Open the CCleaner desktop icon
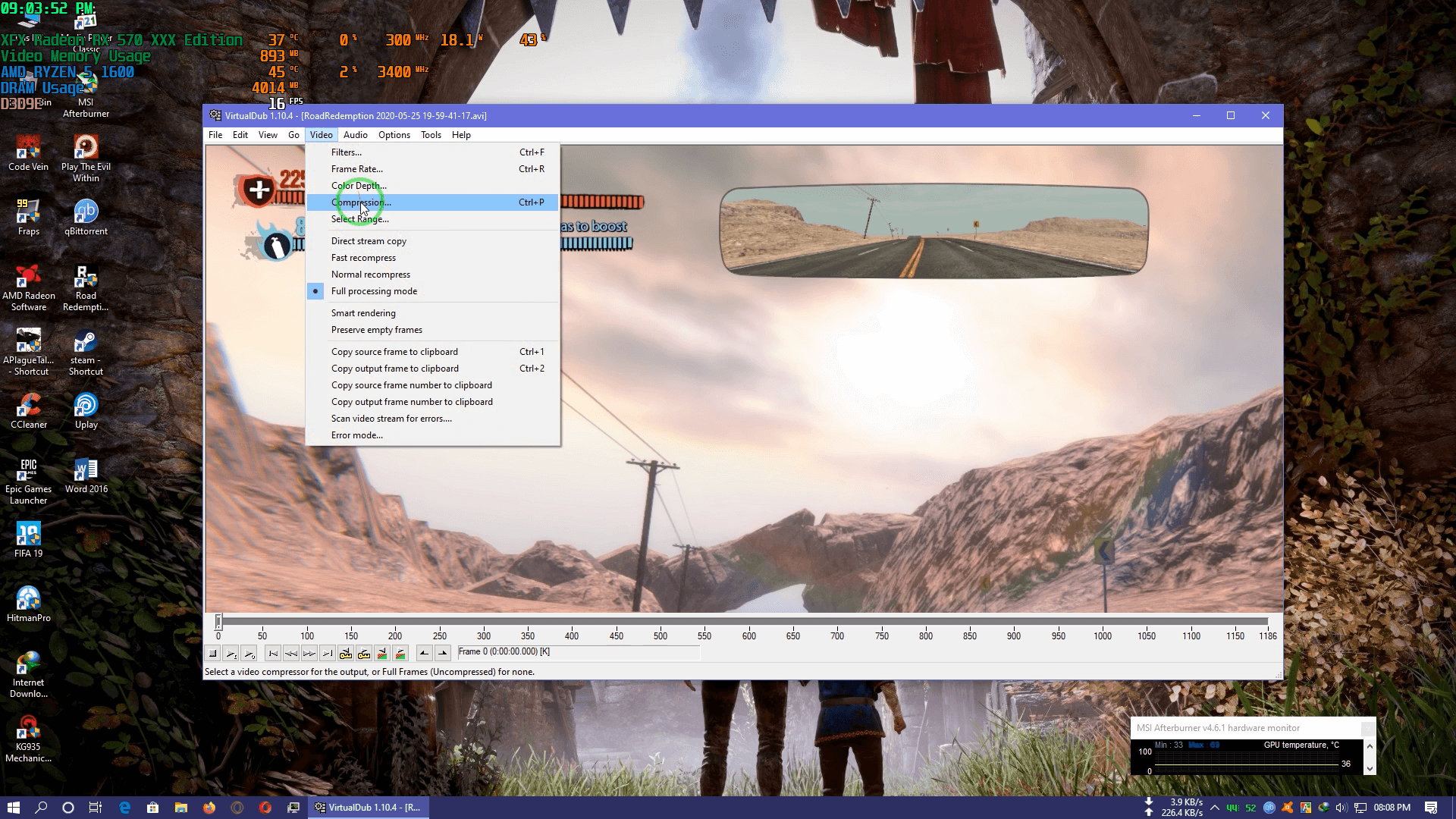Image resolution: width=1456 pixels, height=819 pixels. click(x=29, y=410)
